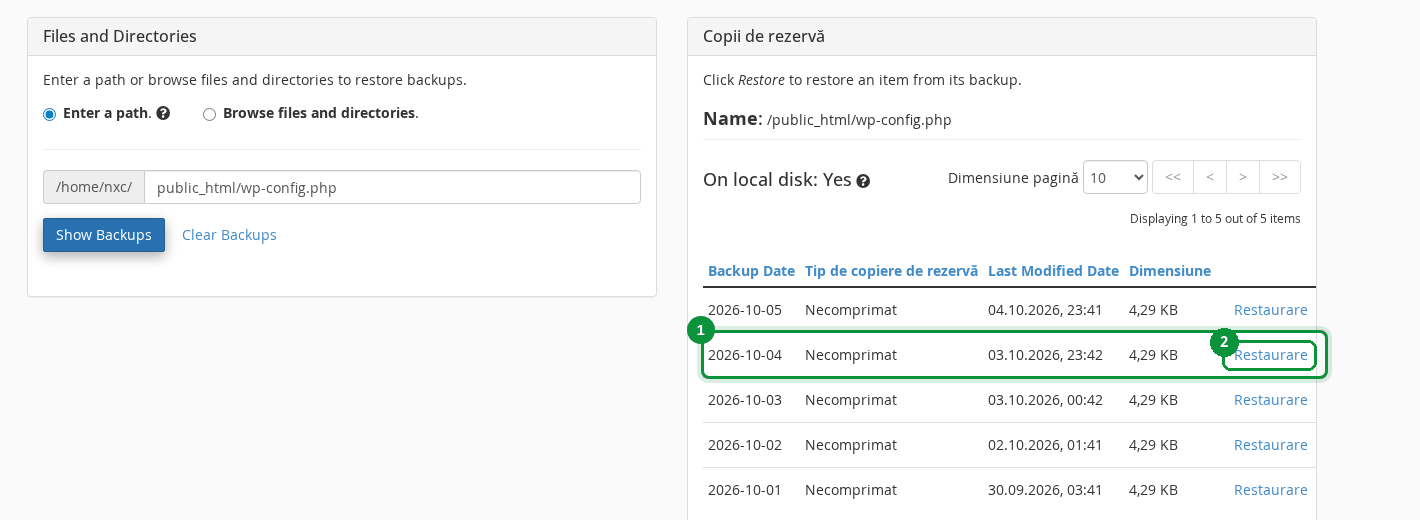Open the page size dropdown showing 10
Image resolution: width=1420 pixels, height=520 pixels.
[1115, 177]
